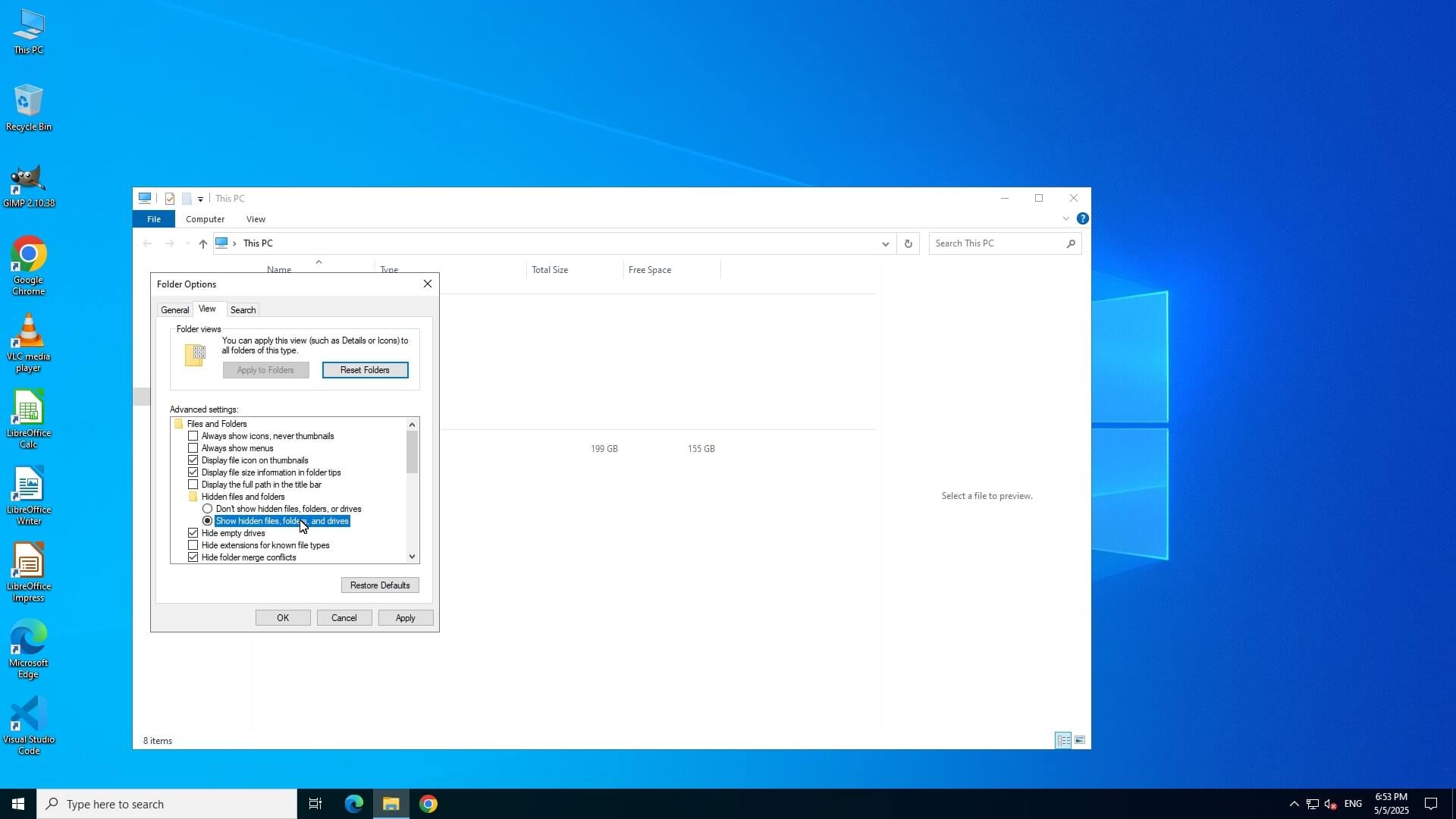The image size is (1456, 819).
Task: Click the Restore Defaults button
Action: coord(380,585)
